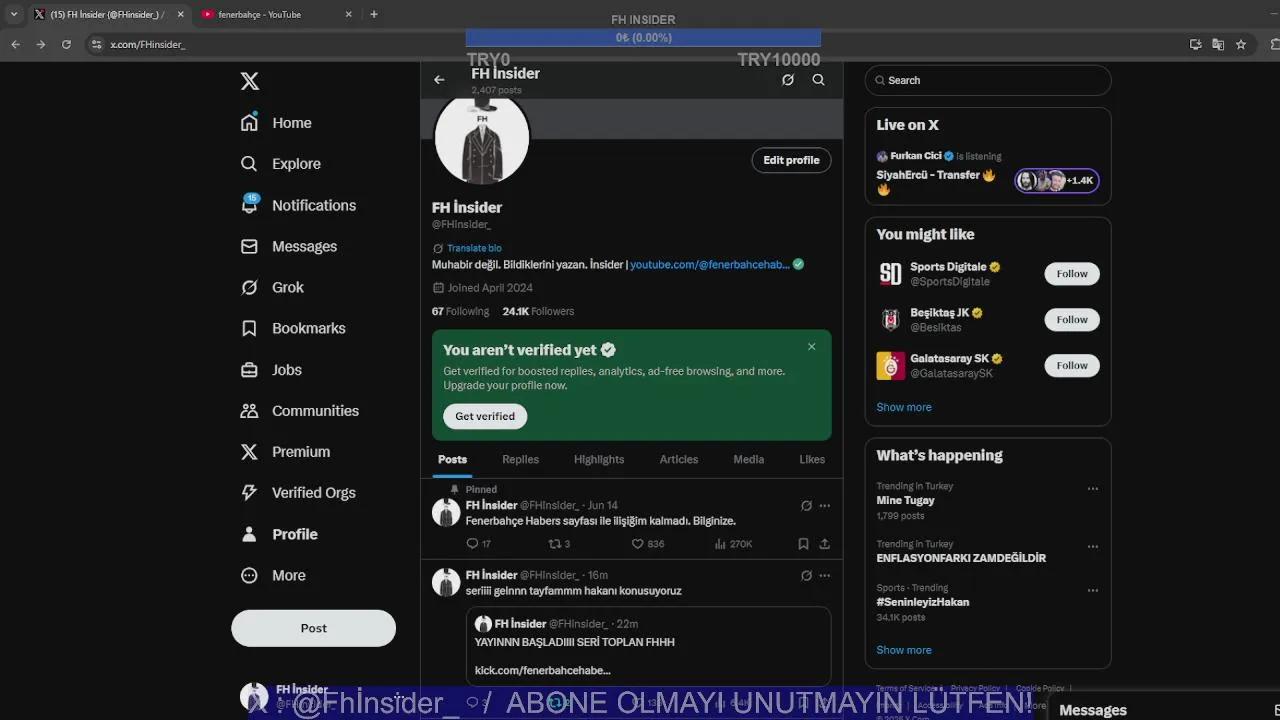Switch to the Replies tab
This screenshot has height=720, width=1280.
[x=520, y=459]
